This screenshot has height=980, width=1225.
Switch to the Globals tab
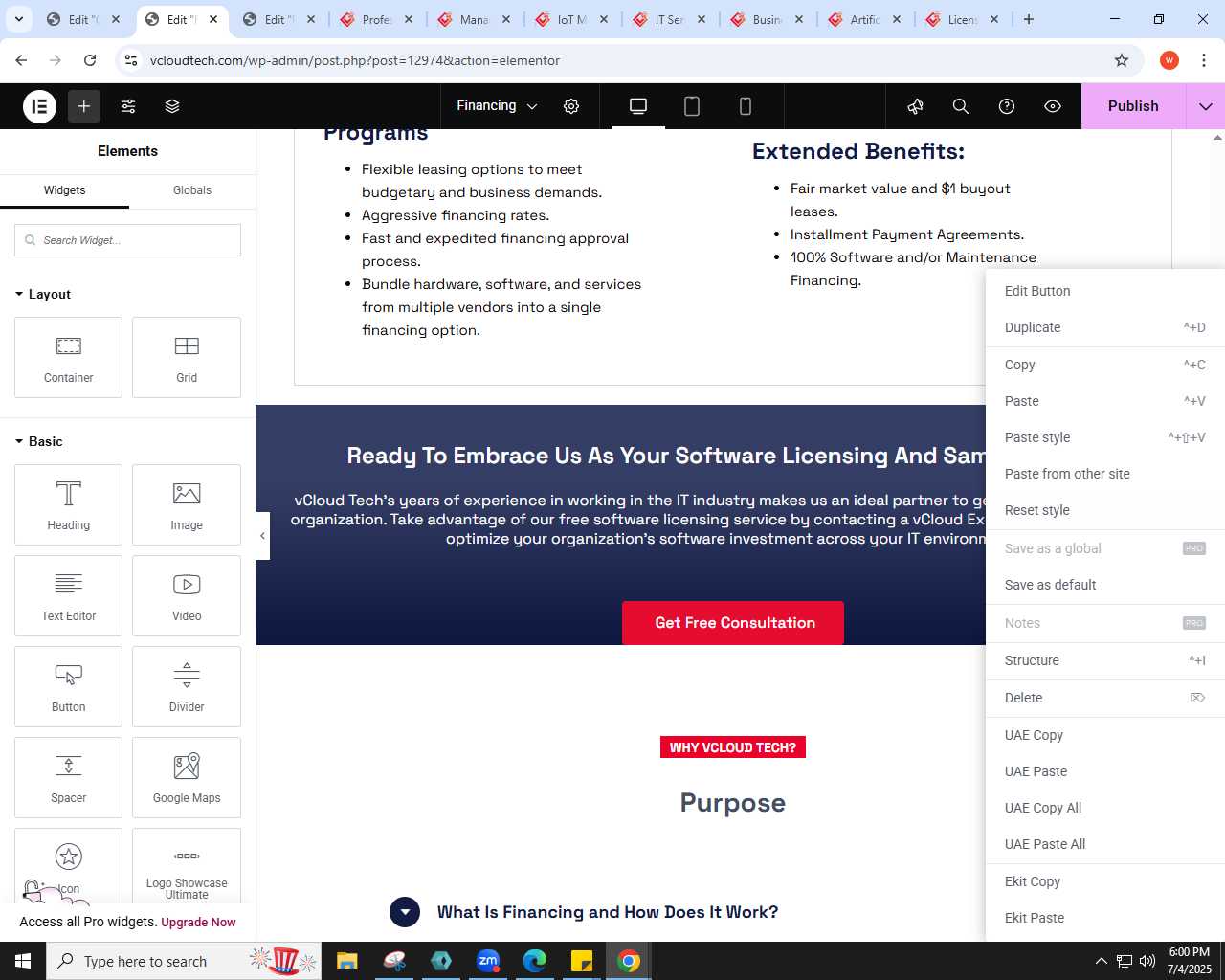pyautogui.click(x=192, y=190)
